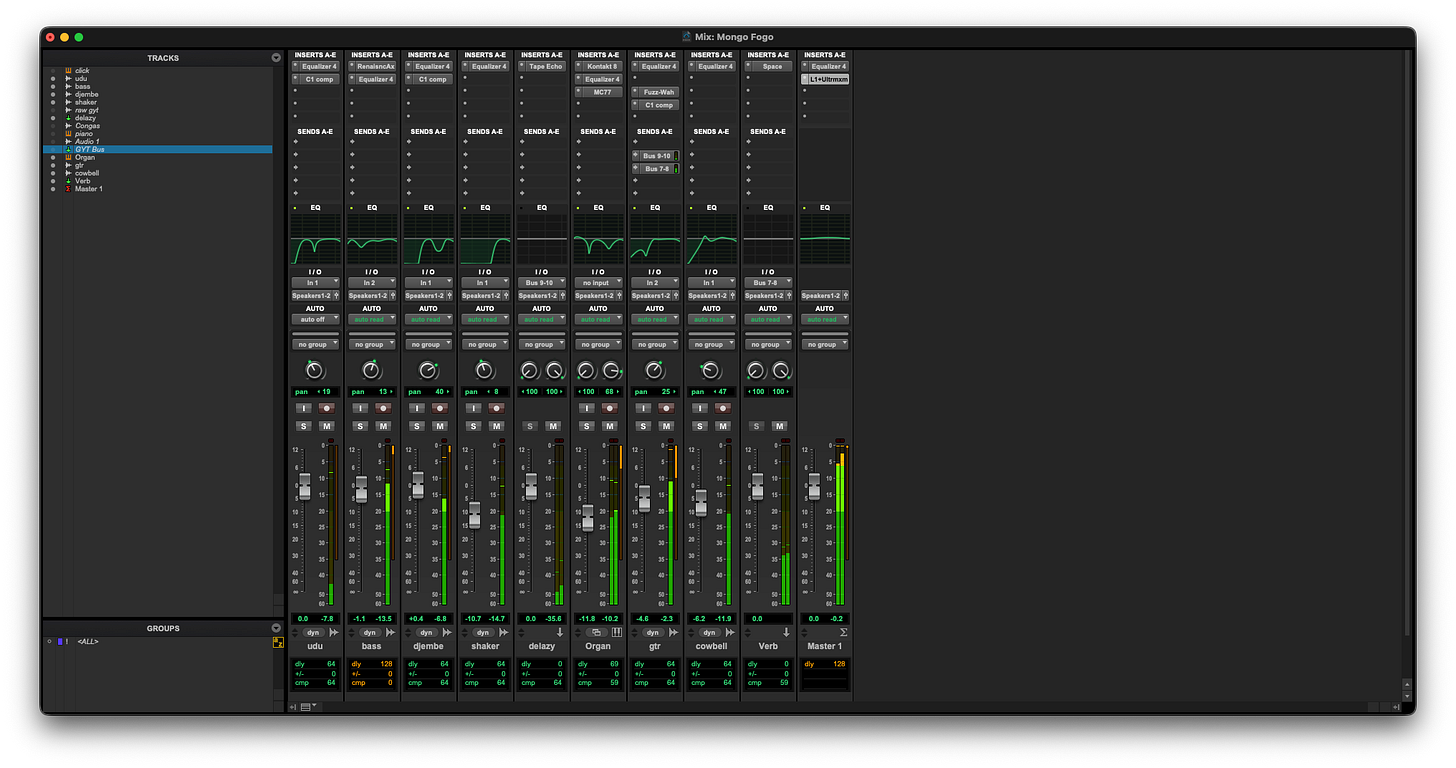
Task: Solo the udu track
Action: coord(304,426)
